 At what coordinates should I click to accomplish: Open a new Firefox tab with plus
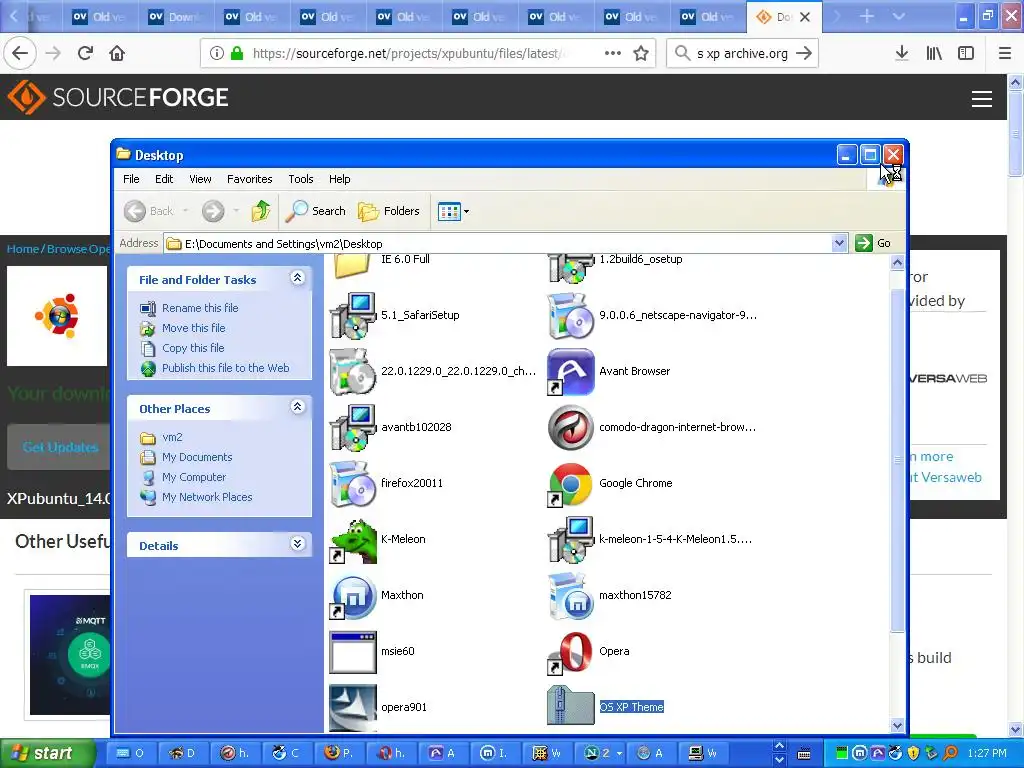867,16
